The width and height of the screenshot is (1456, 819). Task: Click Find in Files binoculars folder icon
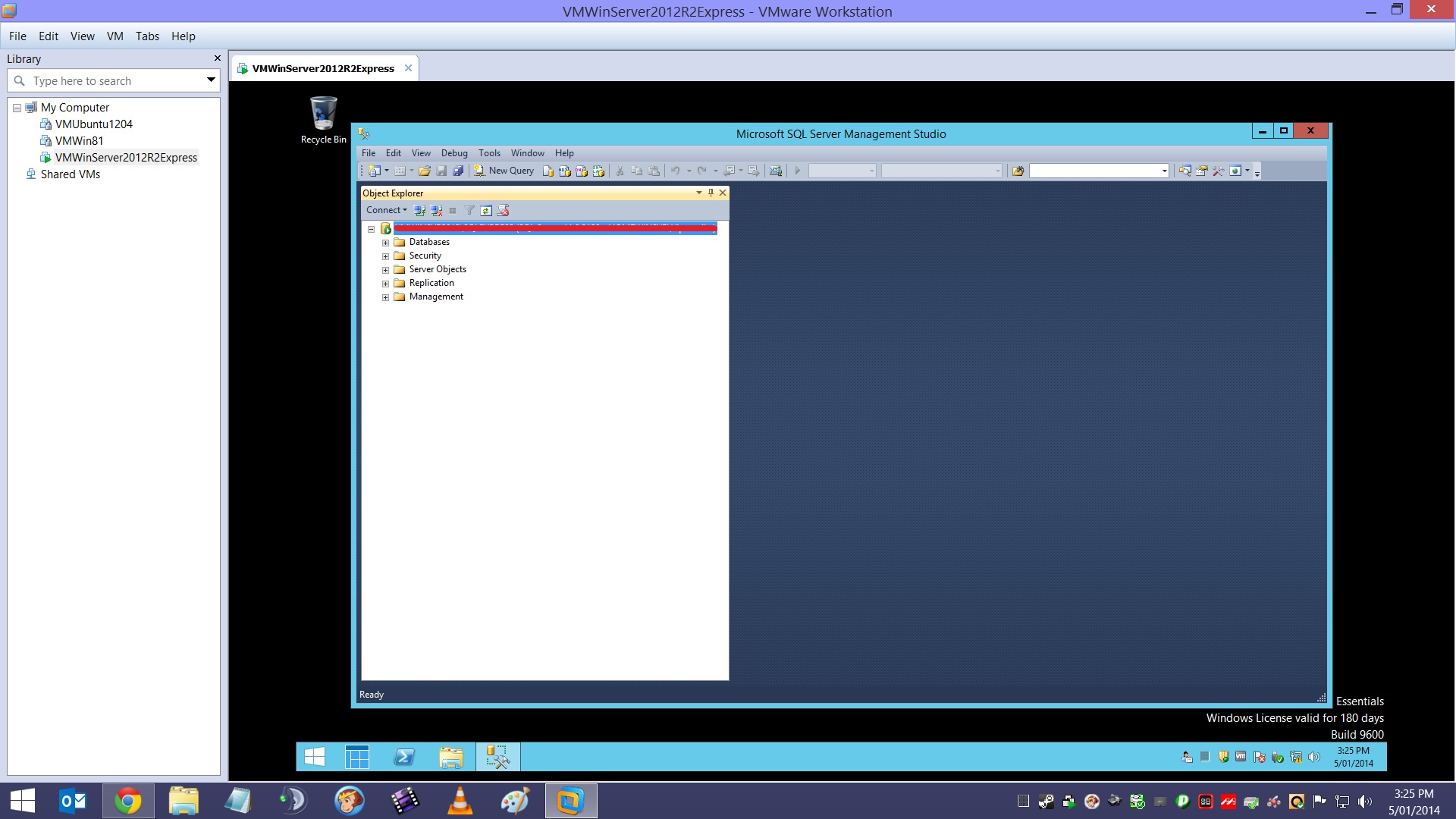click(x=1018, y=171)
